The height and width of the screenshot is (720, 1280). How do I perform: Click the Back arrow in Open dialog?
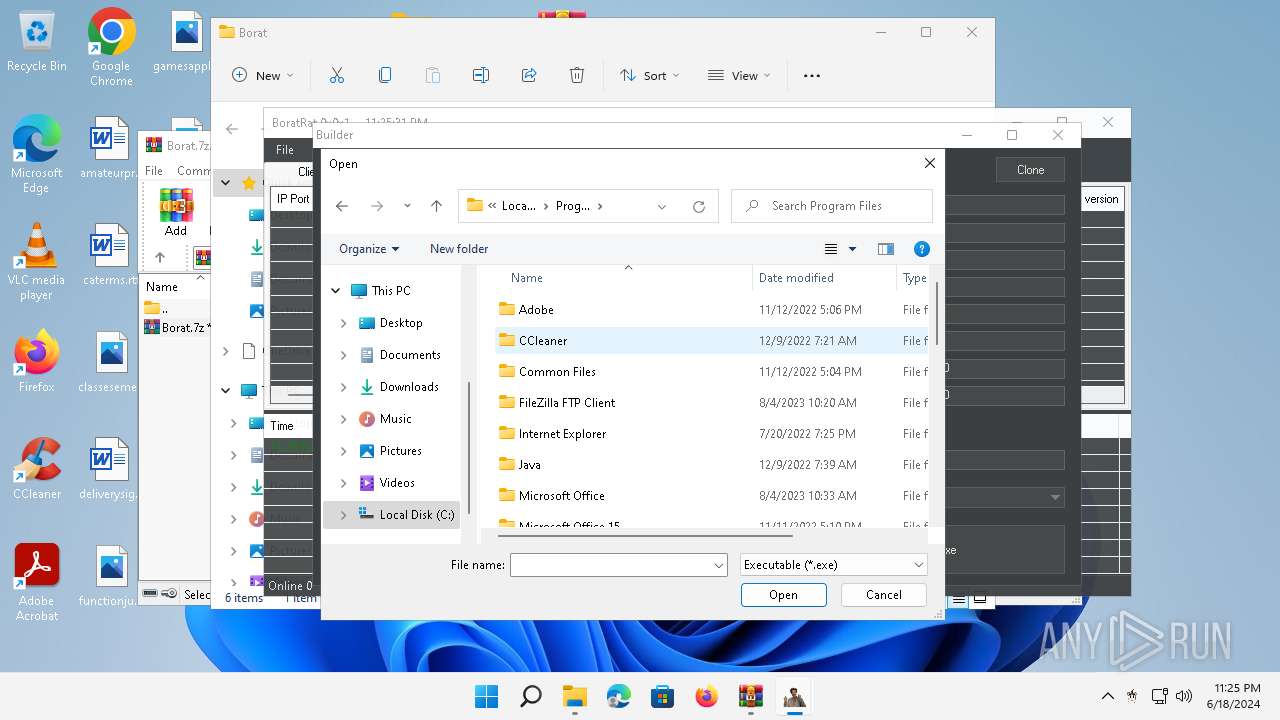click(342, 206)
